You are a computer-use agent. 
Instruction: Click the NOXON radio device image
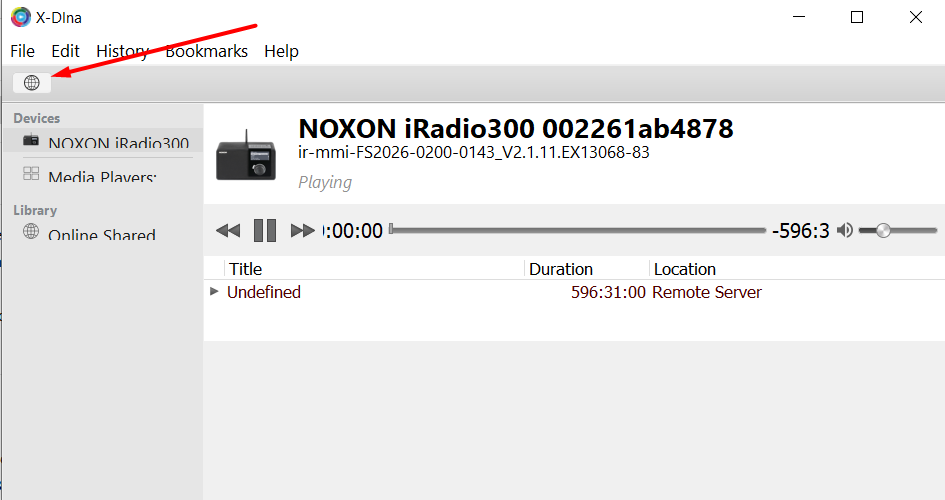(x=246, y=157)
